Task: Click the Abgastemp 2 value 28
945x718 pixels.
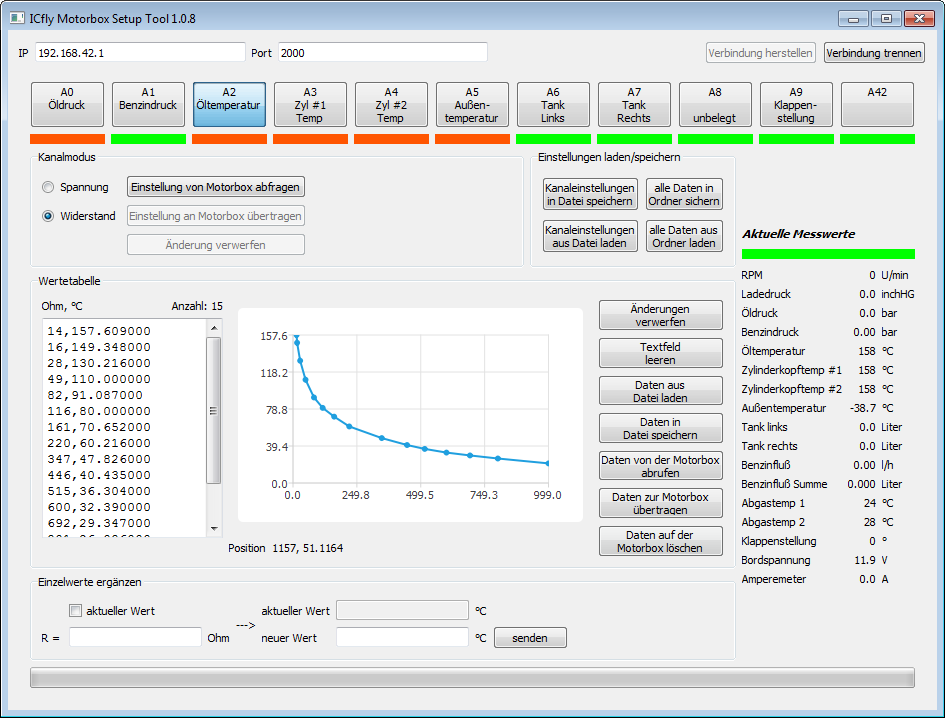Action: (870, 522)
